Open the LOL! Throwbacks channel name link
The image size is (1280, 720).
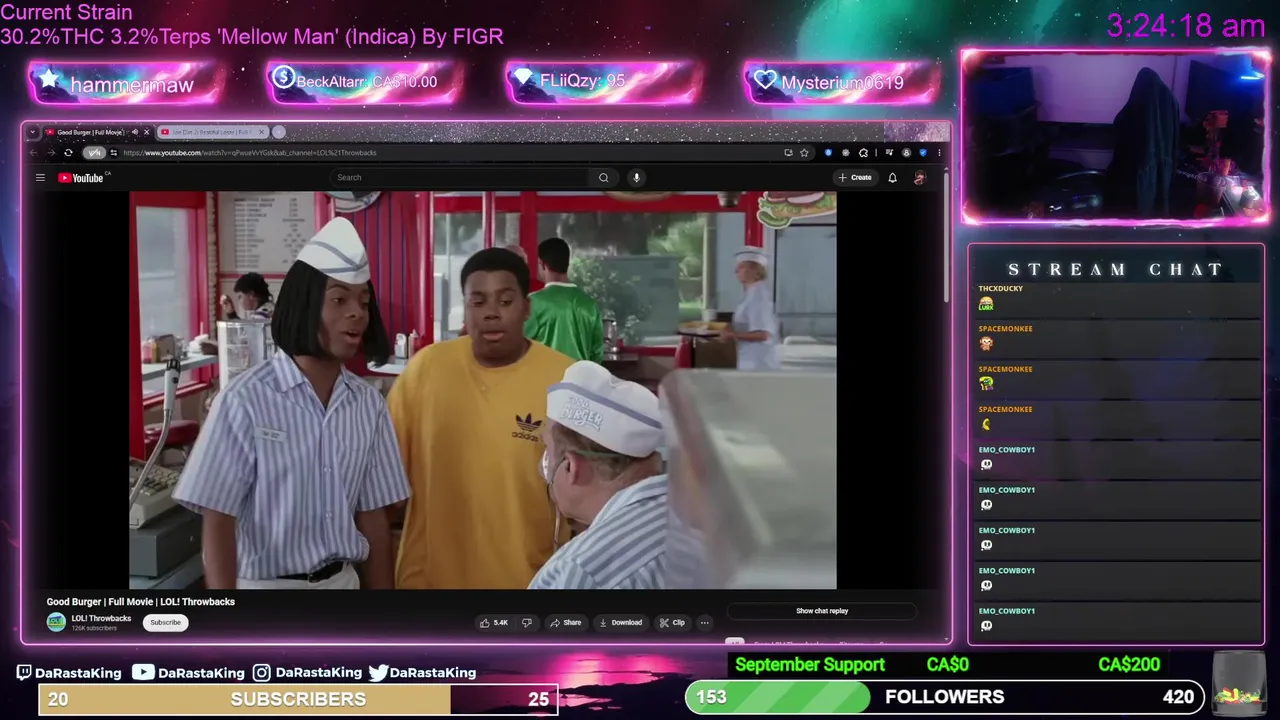tap(101, 618)
